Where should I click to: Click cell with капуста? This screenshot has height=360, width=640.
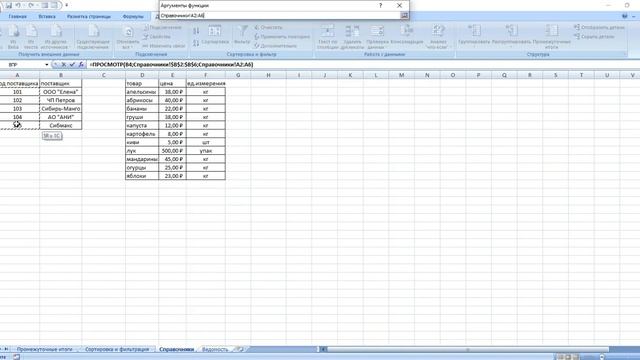142,125
